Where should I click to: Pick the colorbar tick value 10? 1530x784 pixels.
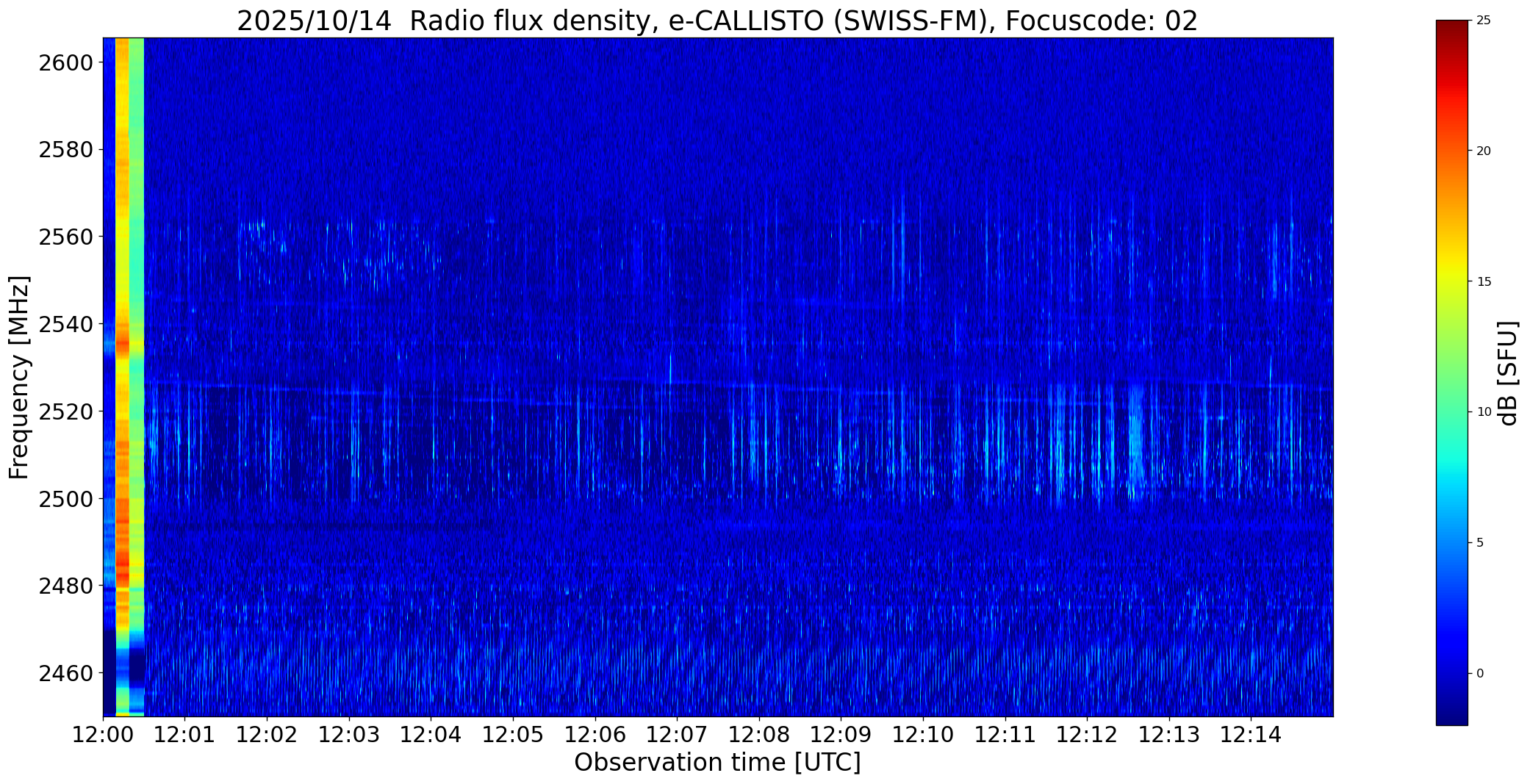point(1484,412)
